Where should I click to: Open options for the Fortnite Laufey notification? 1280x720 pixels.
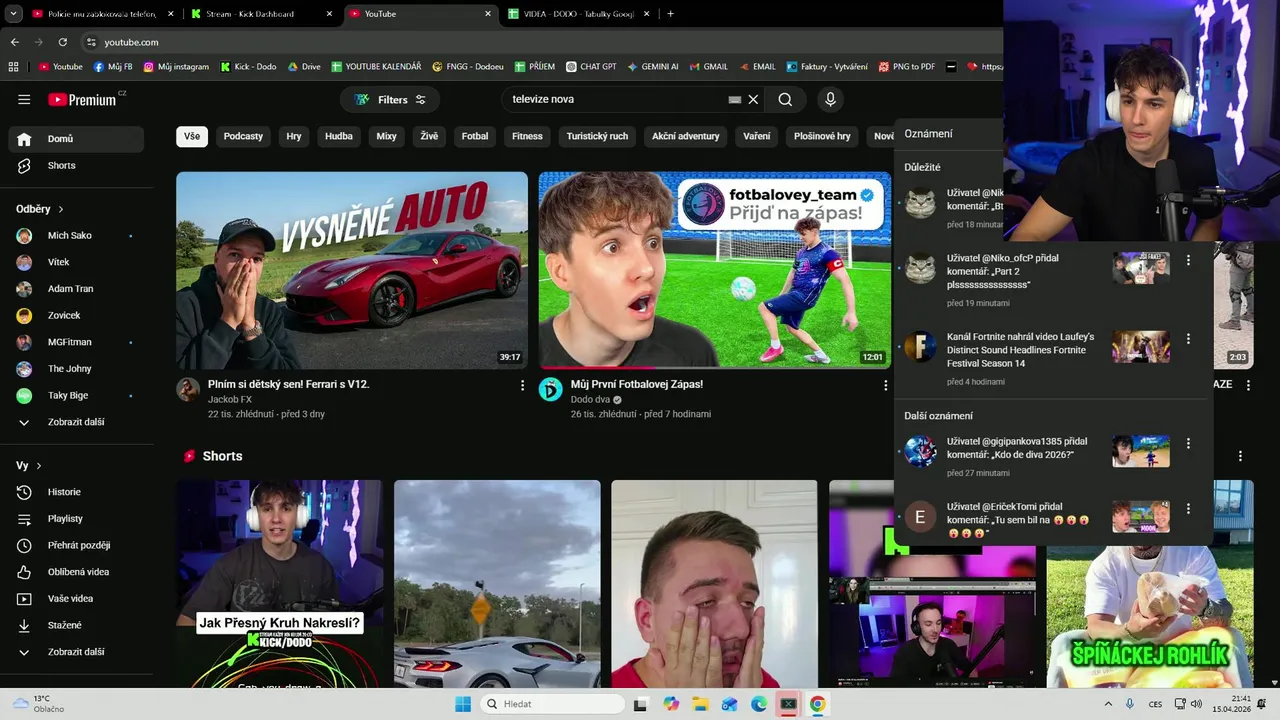tap(1188, 339)
